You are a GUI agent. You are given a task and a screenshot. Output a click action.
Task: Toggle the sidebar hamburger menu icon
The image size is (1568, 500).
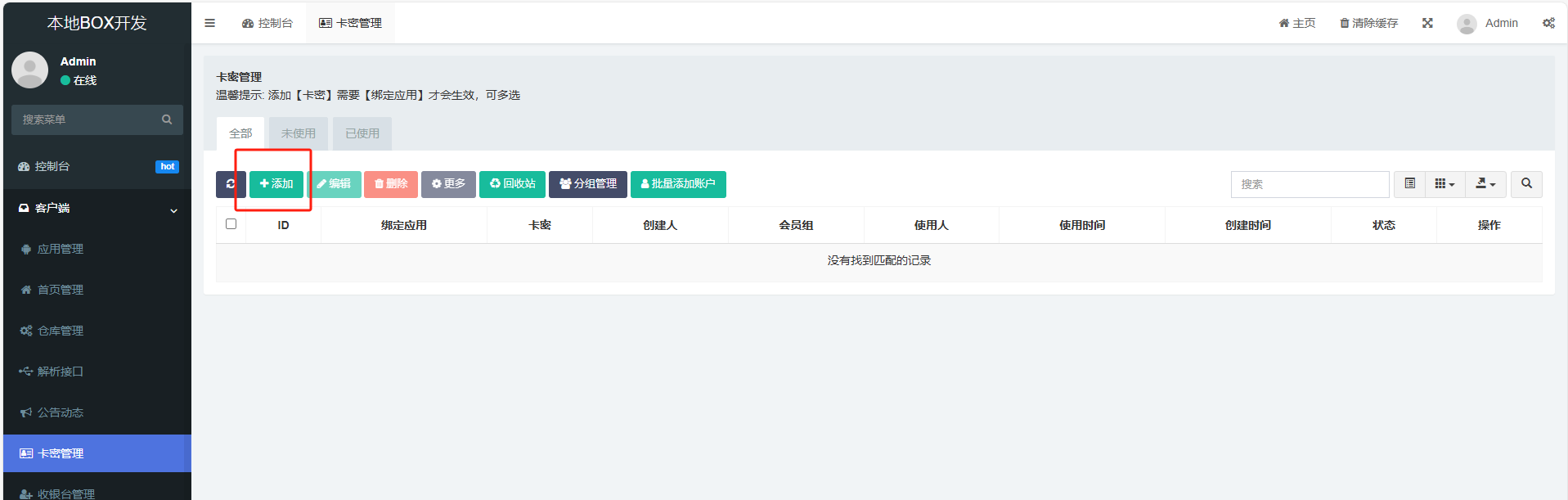pyautogui.click(x=209, y=23)
